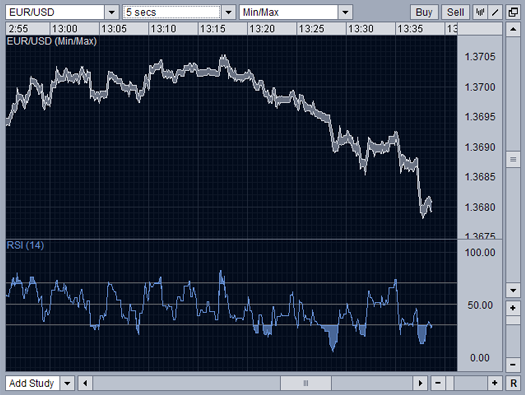Click the Sell button

455,12
